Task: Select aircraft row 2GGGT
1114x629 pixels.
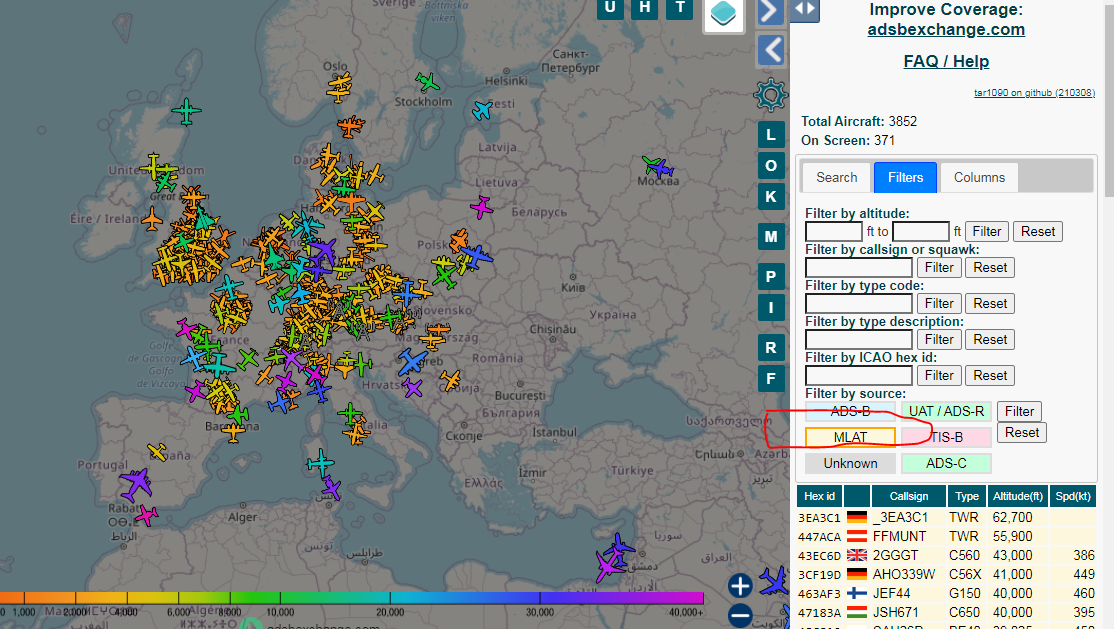Action: click(946, 555)
